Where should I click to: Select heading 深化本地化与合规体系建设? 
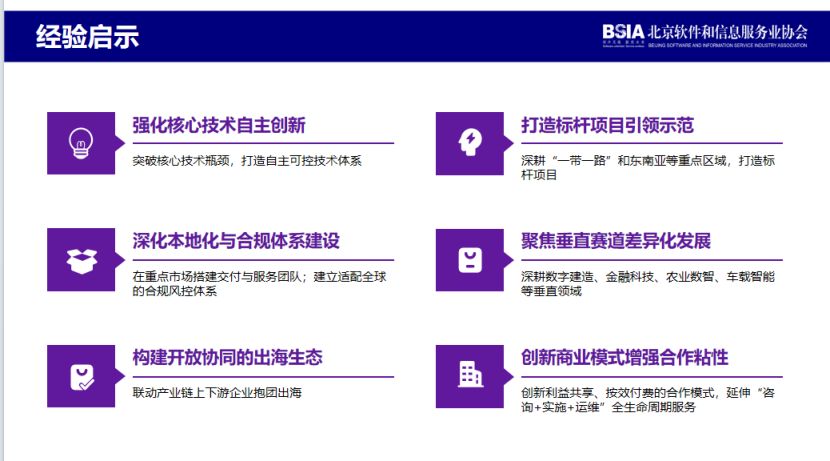point(236,241)
